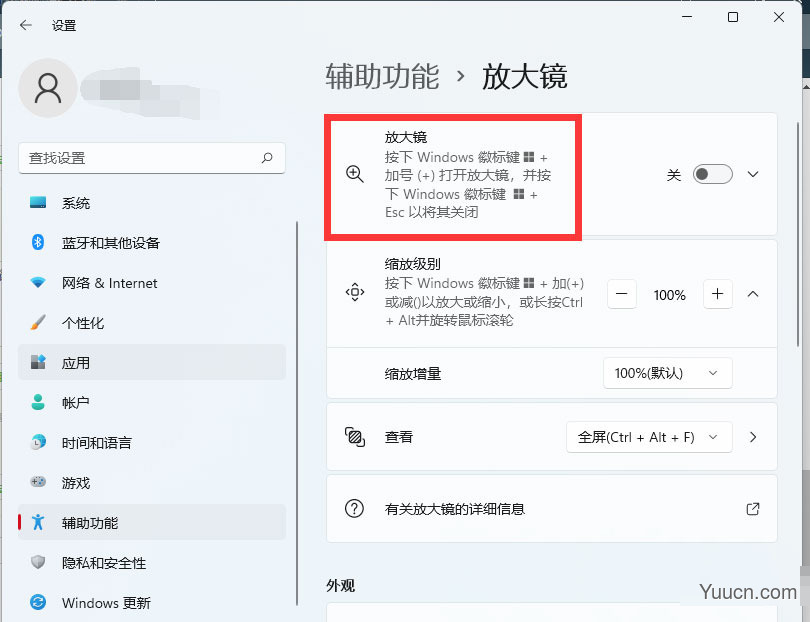The height and width of the screenshot is (622, 810).
Task: Click the 100% zoom level value
Action: (x=669, y=295)
